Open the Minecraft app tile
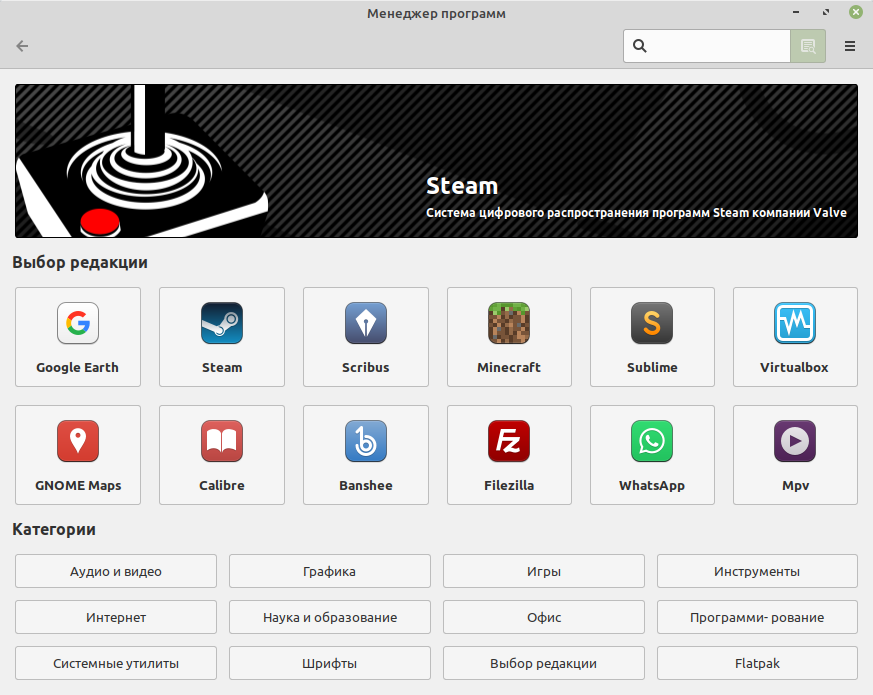This screenshot has height=695, width=873. [509, 337]
